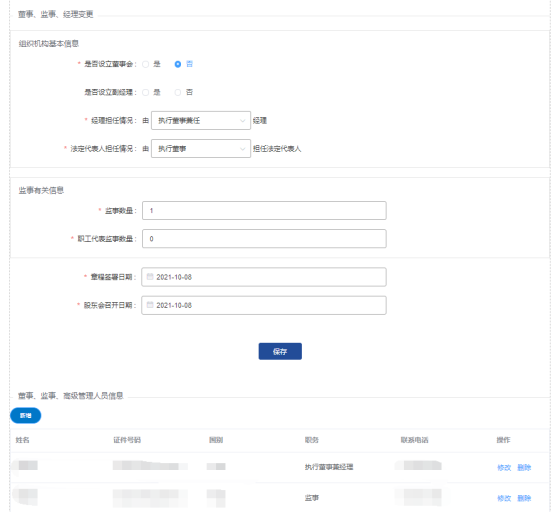Screen dimensions: 554x512
Task: Click the 职工代表监事数量 input field
Action: [x=264, y=239]
